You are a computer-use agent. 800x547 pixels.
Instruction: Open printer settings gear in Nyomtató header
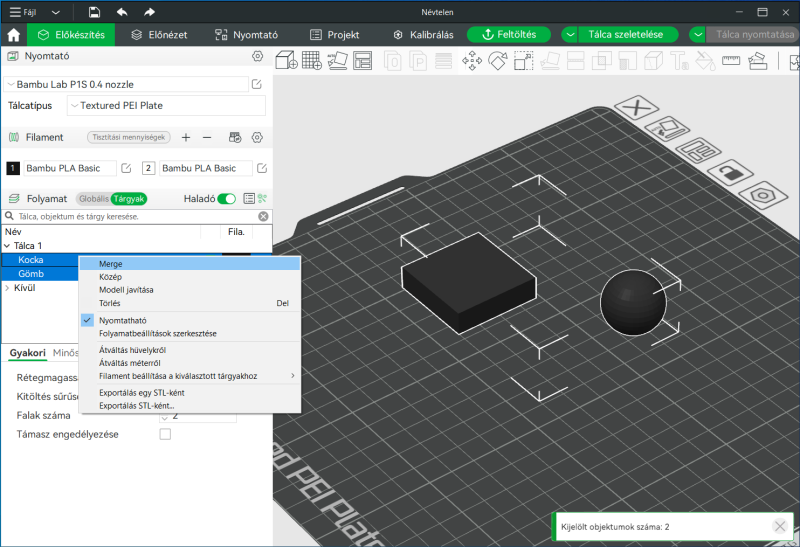[258, 56]
